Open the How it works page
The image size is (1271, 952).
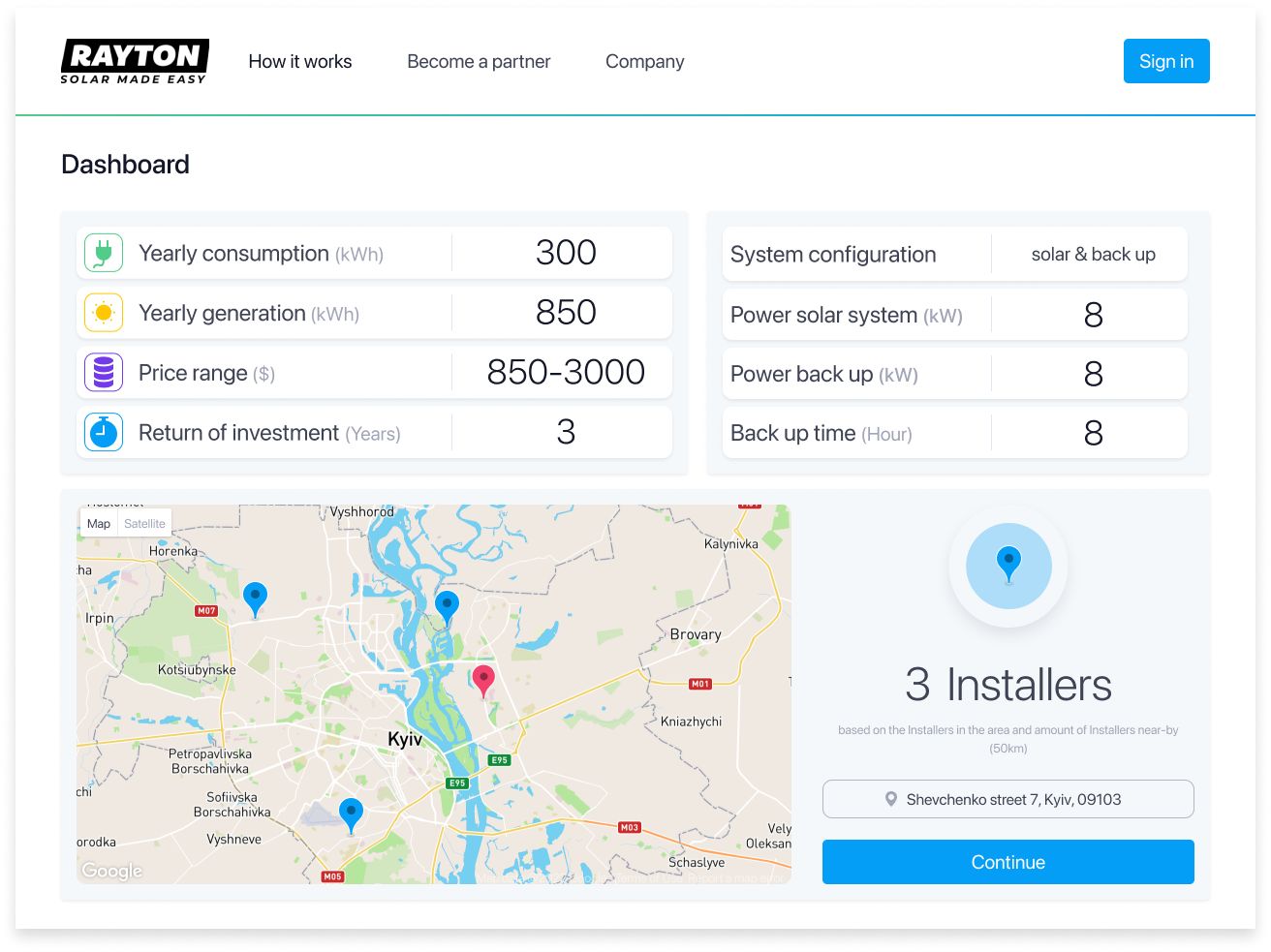(300, 61)
